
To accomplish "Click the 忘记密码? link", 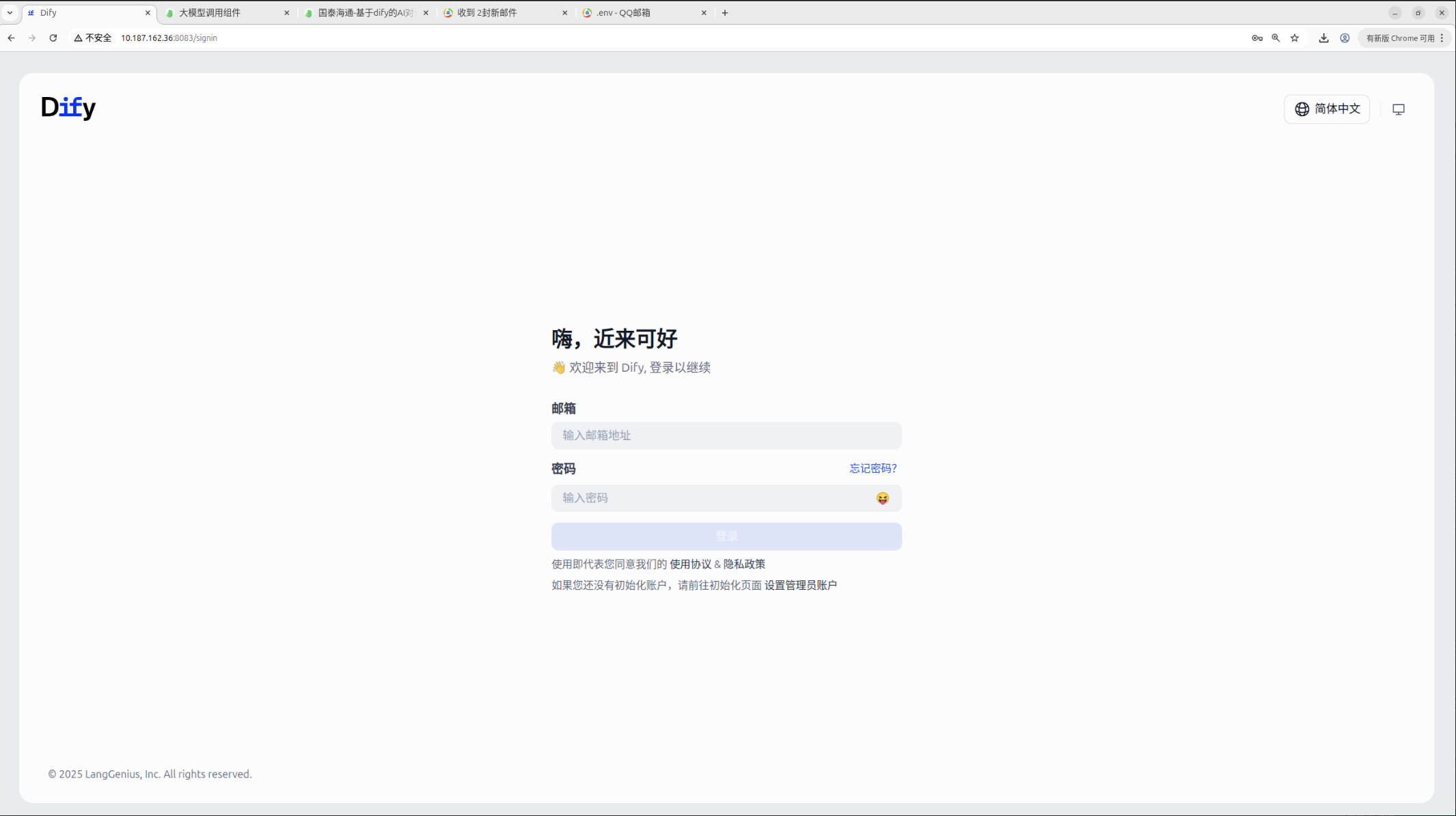I will point(873,468).
